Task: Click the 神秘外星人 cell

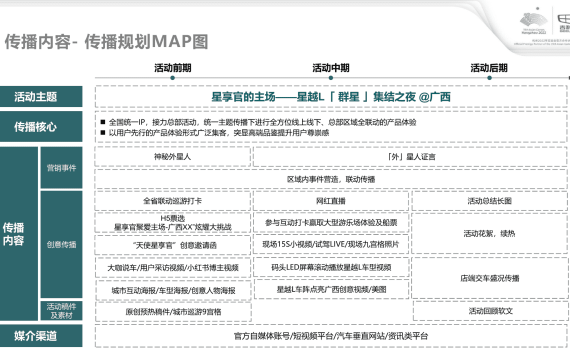Action: 173,157
